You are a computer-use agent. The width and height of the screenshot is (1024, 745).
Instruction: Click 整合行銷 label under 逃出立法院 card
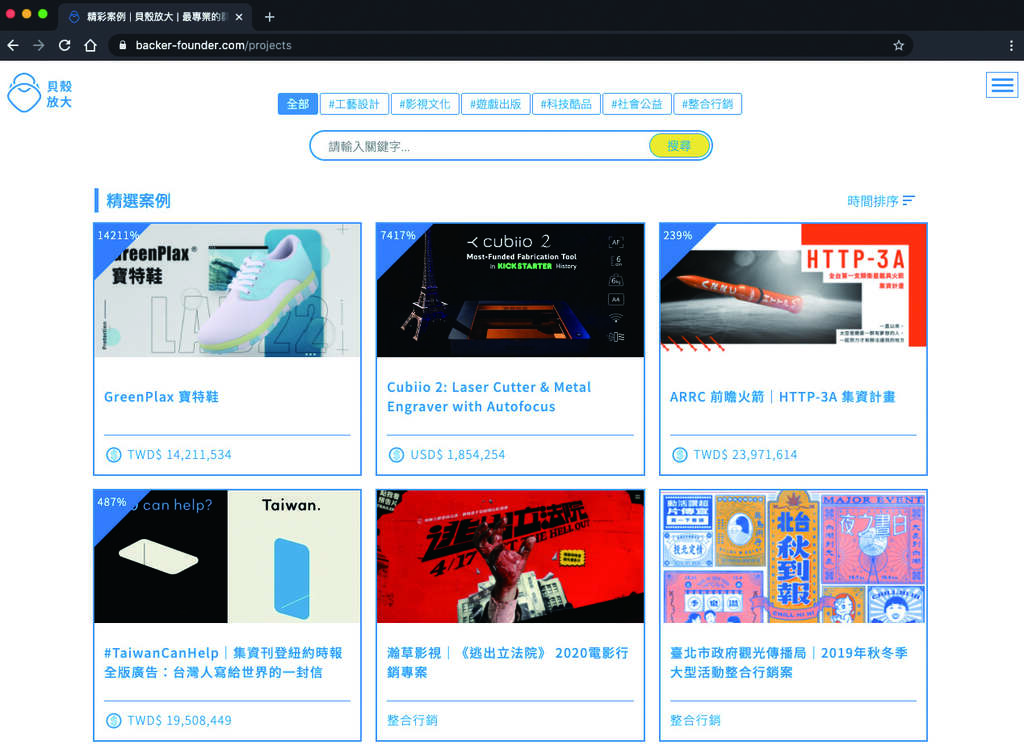412,720
